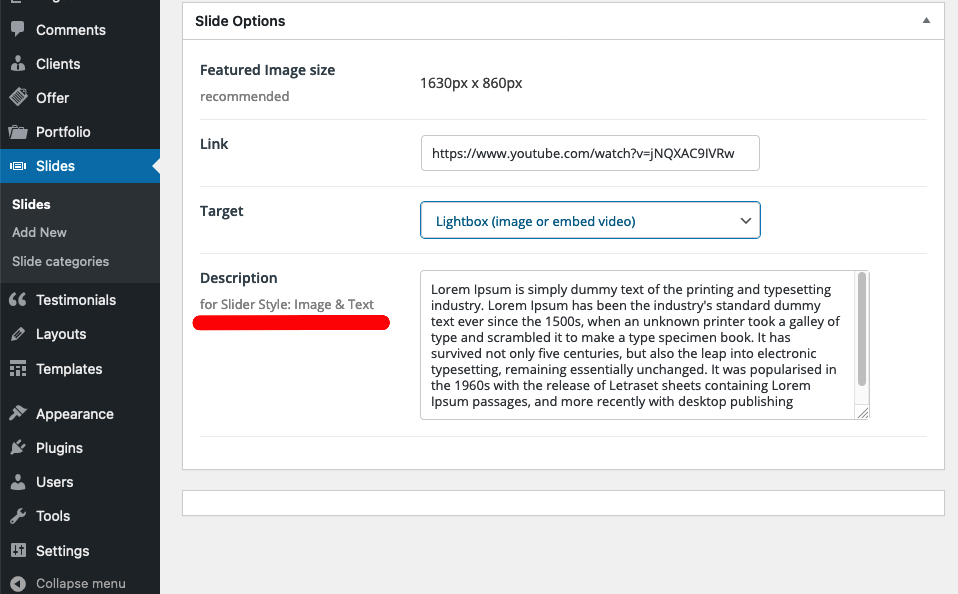
Task: Click the Tools wrench icon
Action: click(18, 516)
